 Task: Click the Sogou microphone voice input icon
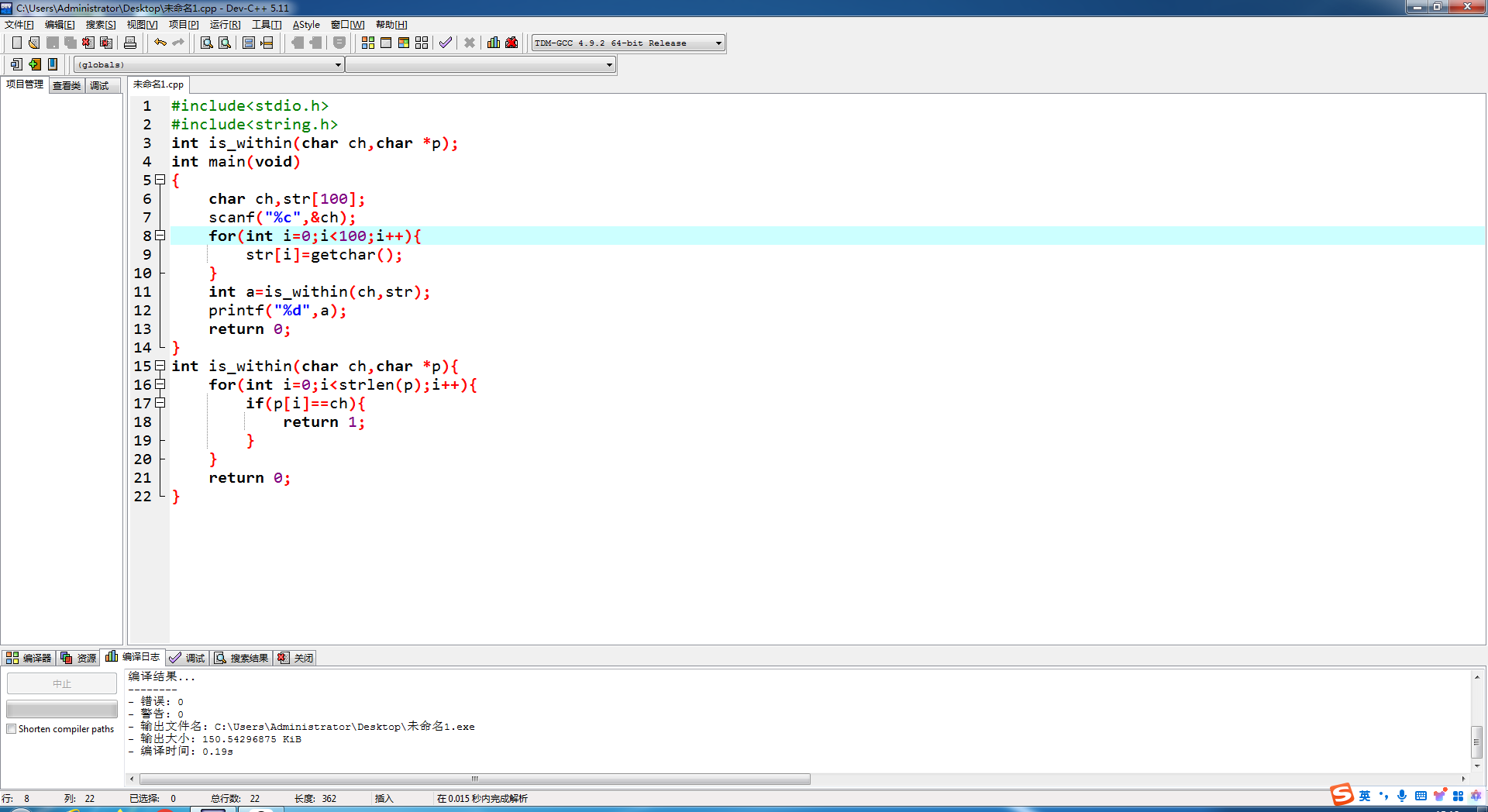tap(1402, 796)
